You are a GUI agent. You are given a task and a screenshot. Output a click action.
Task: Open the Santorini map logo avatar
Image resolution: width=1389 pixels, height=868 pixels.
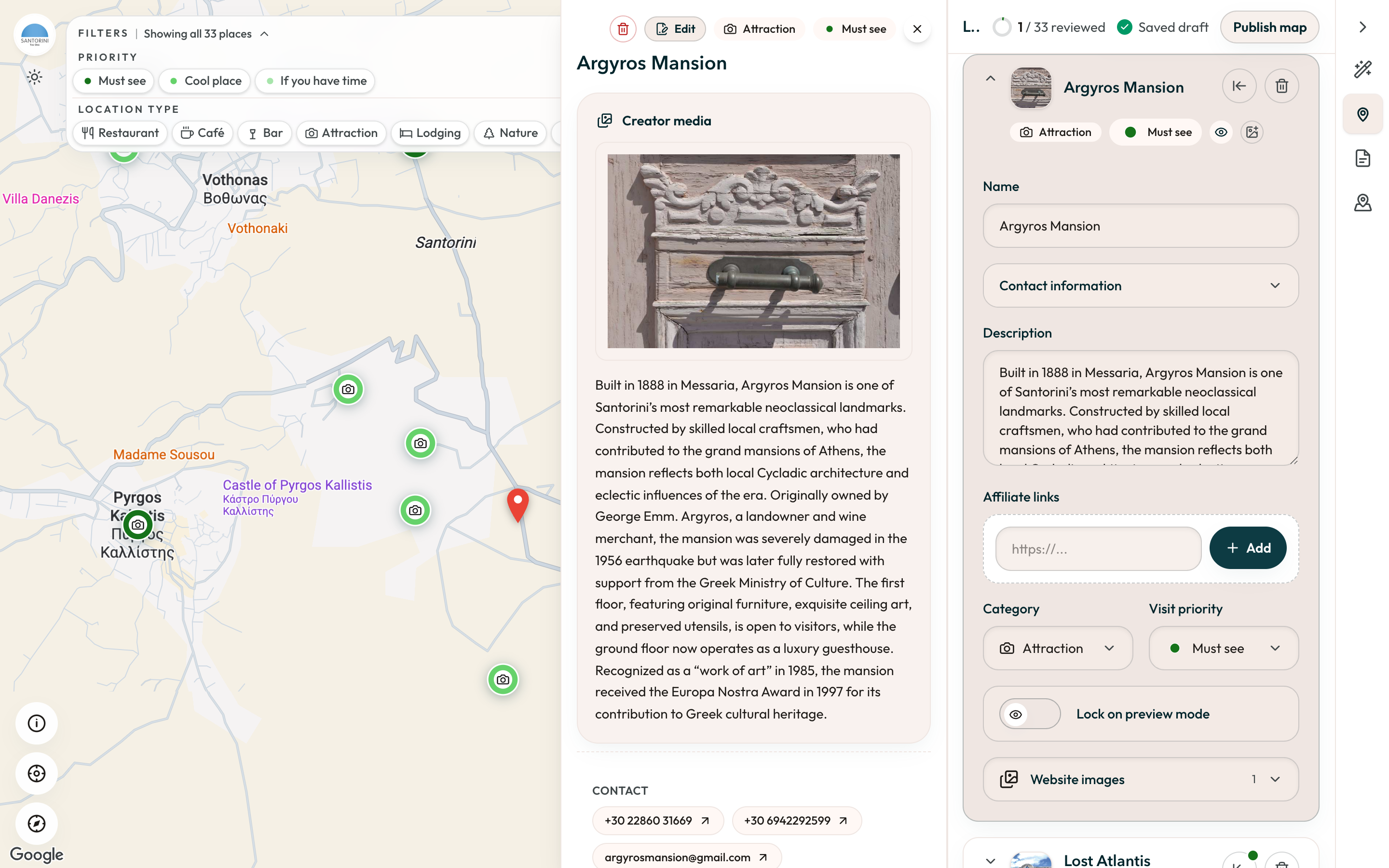click(x=34, y=34)
